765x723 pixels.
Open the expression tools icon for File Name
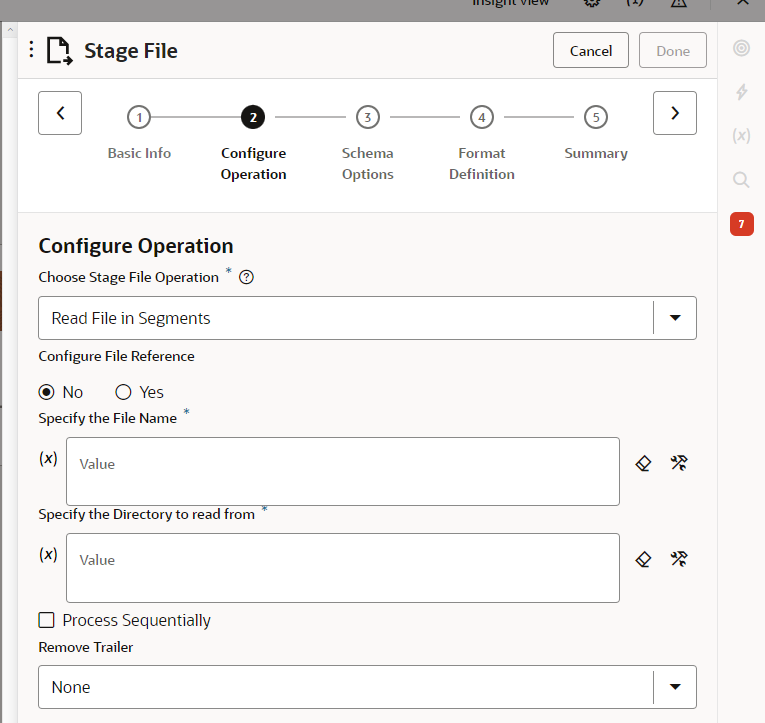[679, 463]
